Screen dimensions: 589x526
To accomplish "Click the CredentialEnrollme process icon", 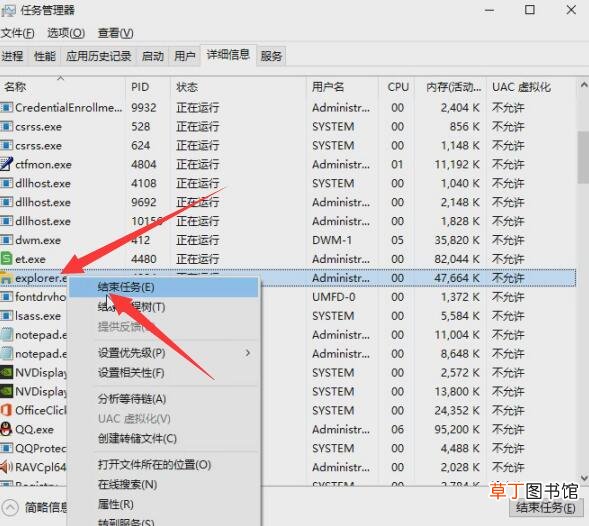I will (x=6, y=107).
